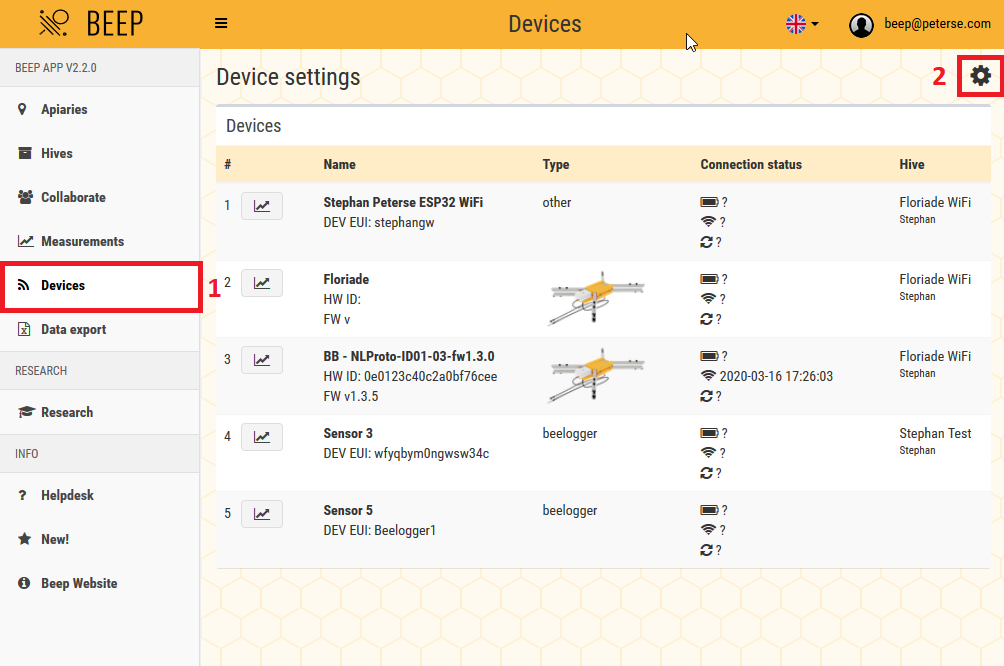Screen dimensions: 1004x666
Task: Click 'DEV EUI: wfyqbym0ngwsw34c' text
Action: coord(406,453)
